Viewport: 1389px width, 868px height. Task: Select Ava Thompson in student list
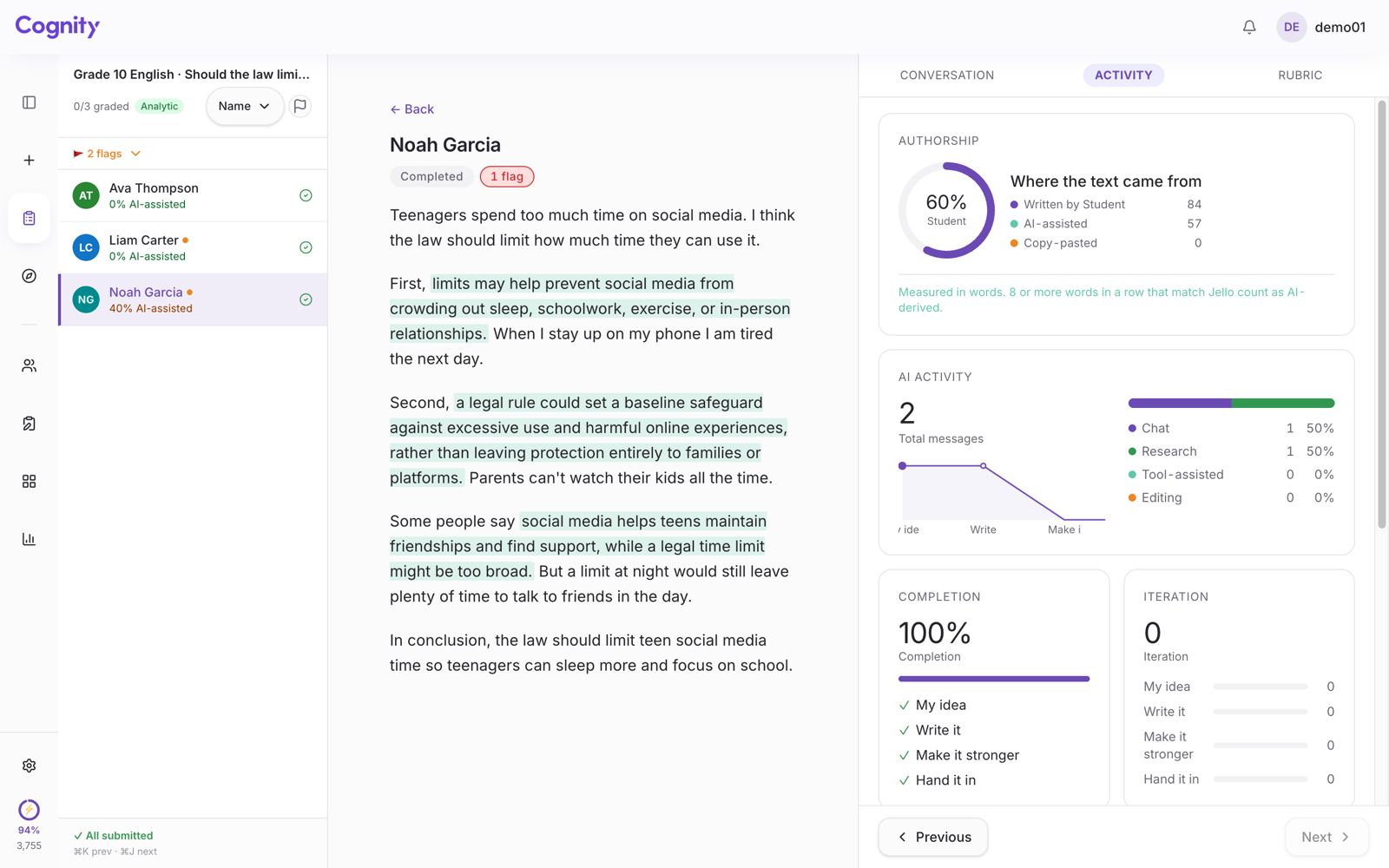click(193, 195)
